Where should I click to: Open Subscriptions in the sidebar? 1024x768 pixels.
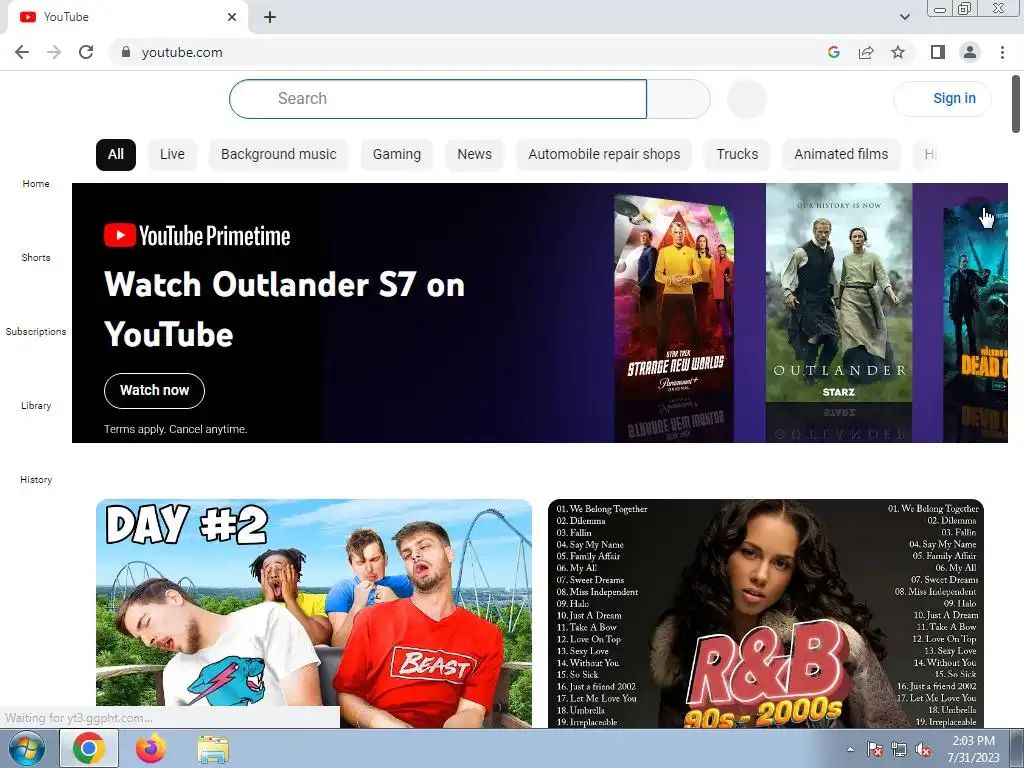(36, 331)
